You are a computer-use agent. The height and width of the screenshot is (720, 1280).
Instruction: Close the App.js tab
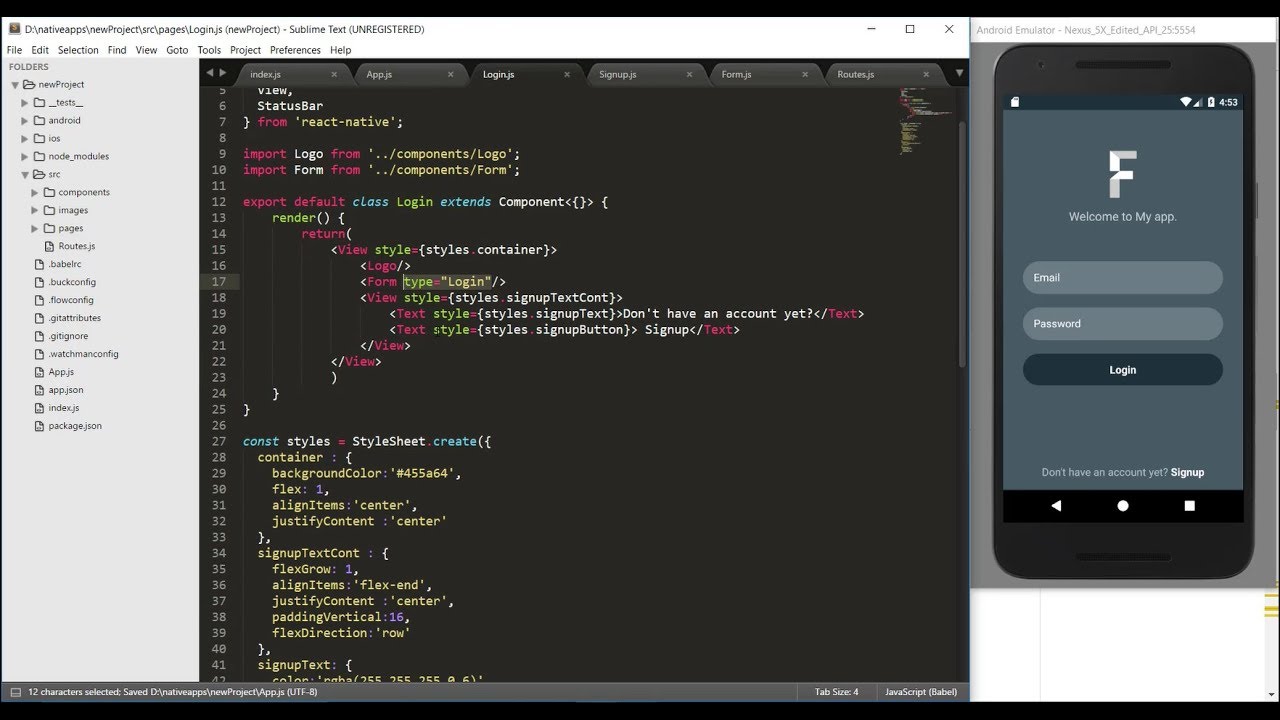[x=451, y=74]
